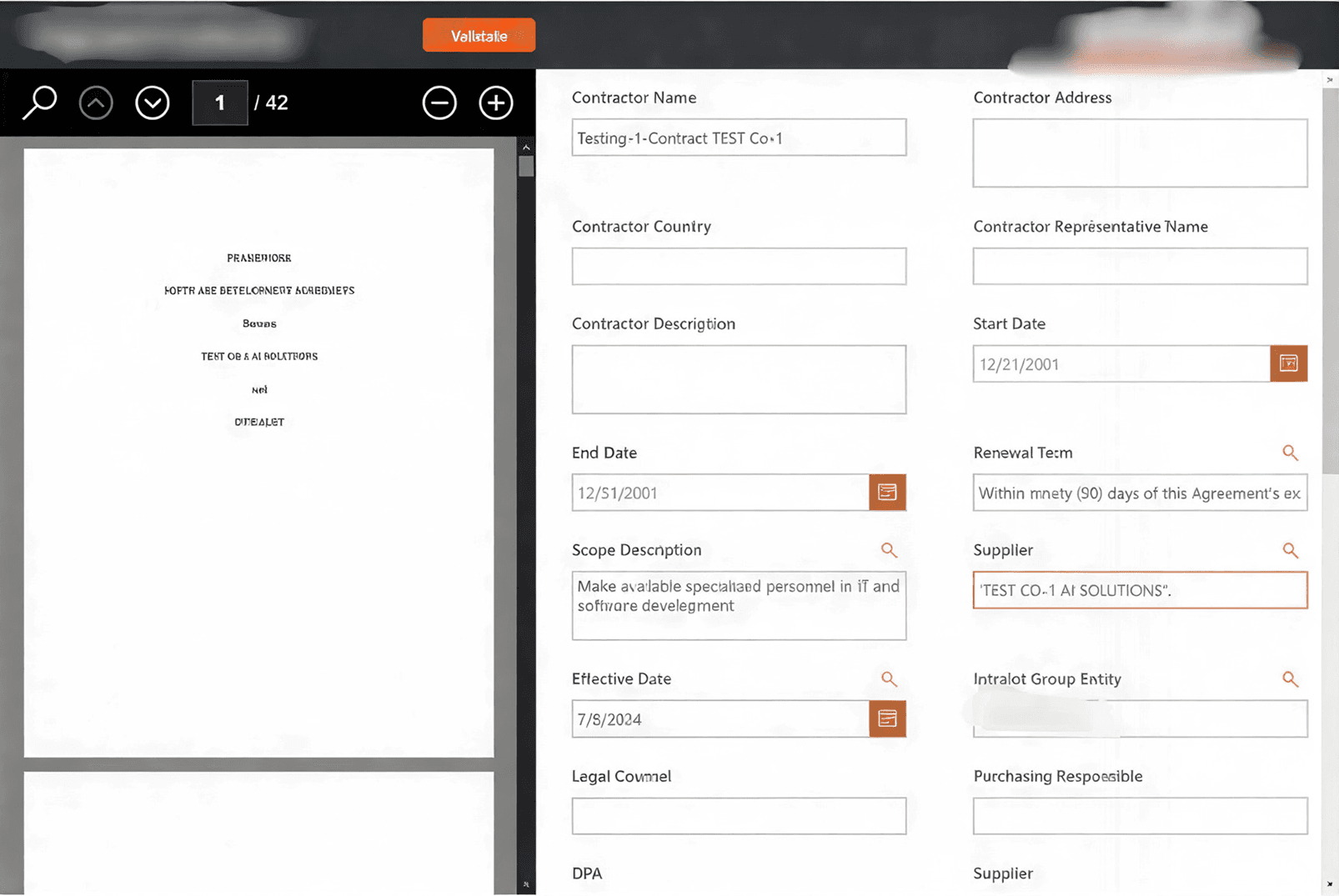Open the Effective Date calendar picker
This screenshot has height=896, width=1339.
[887, 718]
